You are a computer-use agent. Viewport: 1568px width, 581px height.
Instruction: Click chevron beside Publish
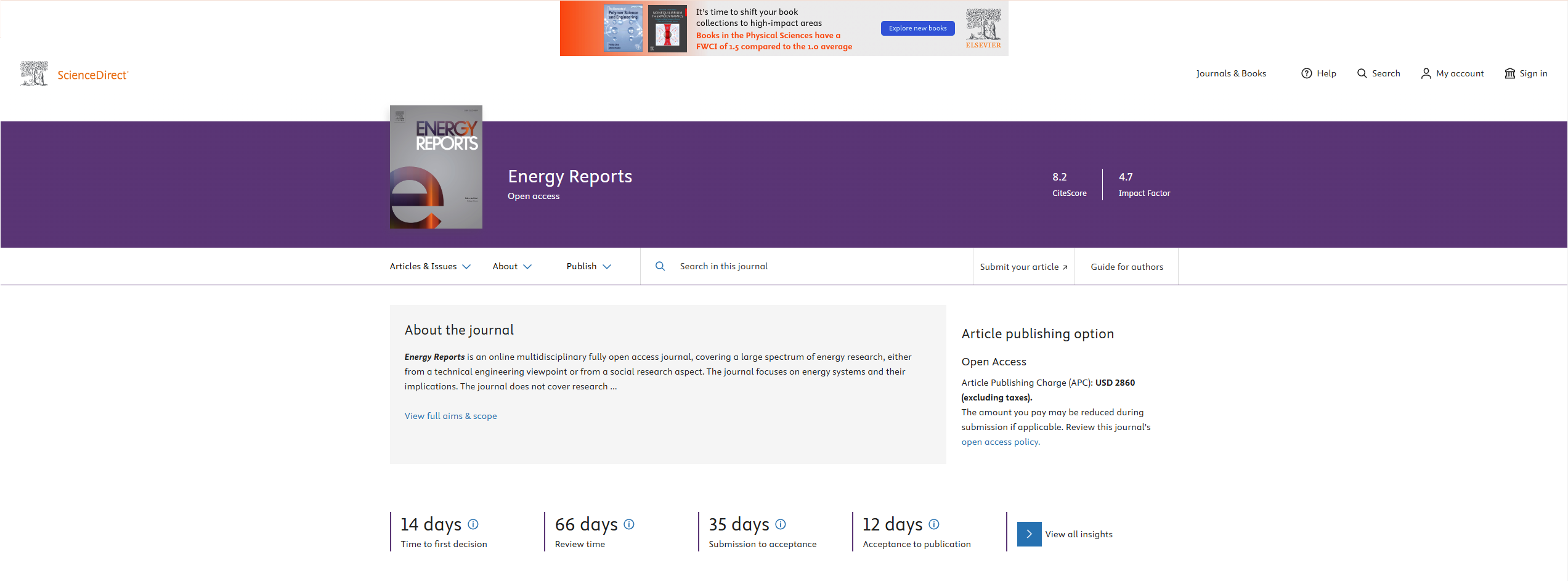(x=607, y=267)
